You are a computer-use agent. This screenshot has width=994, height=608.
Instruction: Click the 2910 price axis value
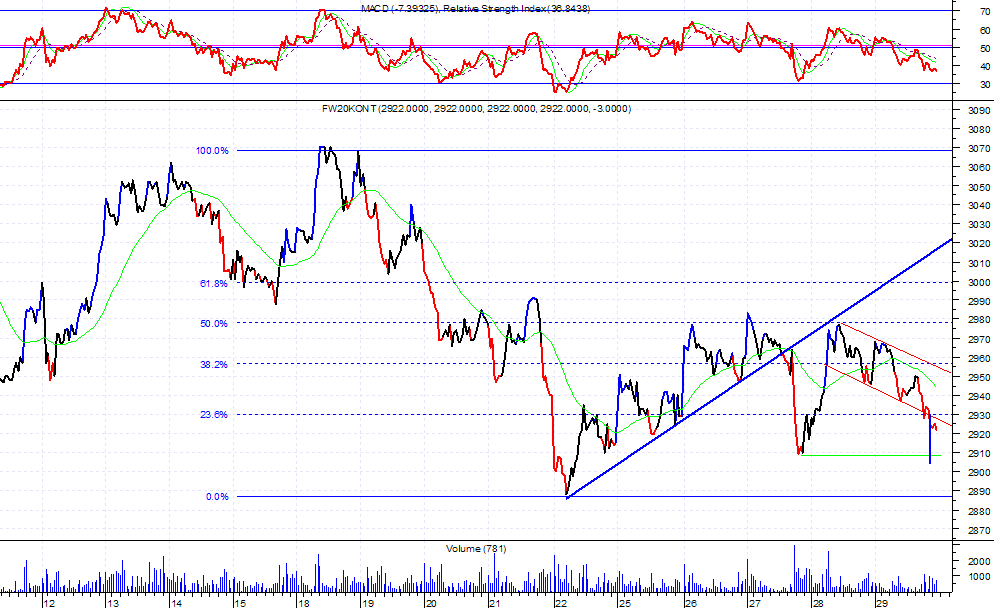(x=979, y=454)
